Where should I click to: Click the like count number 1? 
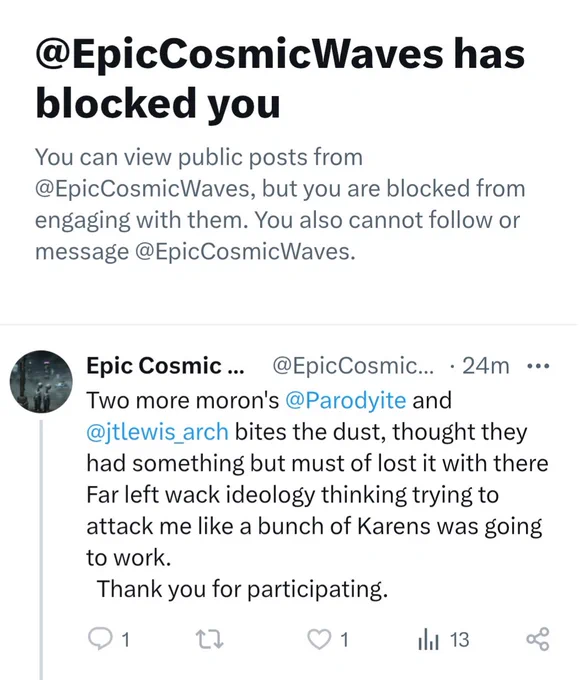344,640
